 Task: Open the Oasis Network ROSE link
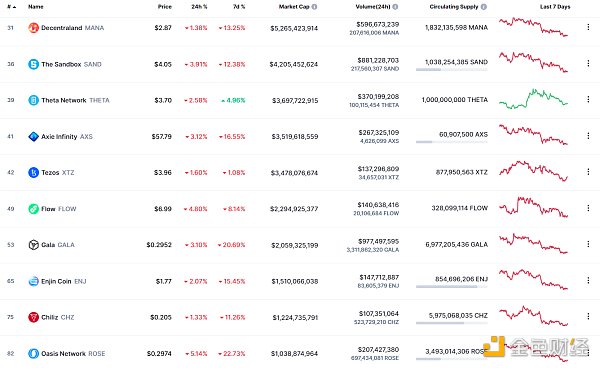(73, 353)
